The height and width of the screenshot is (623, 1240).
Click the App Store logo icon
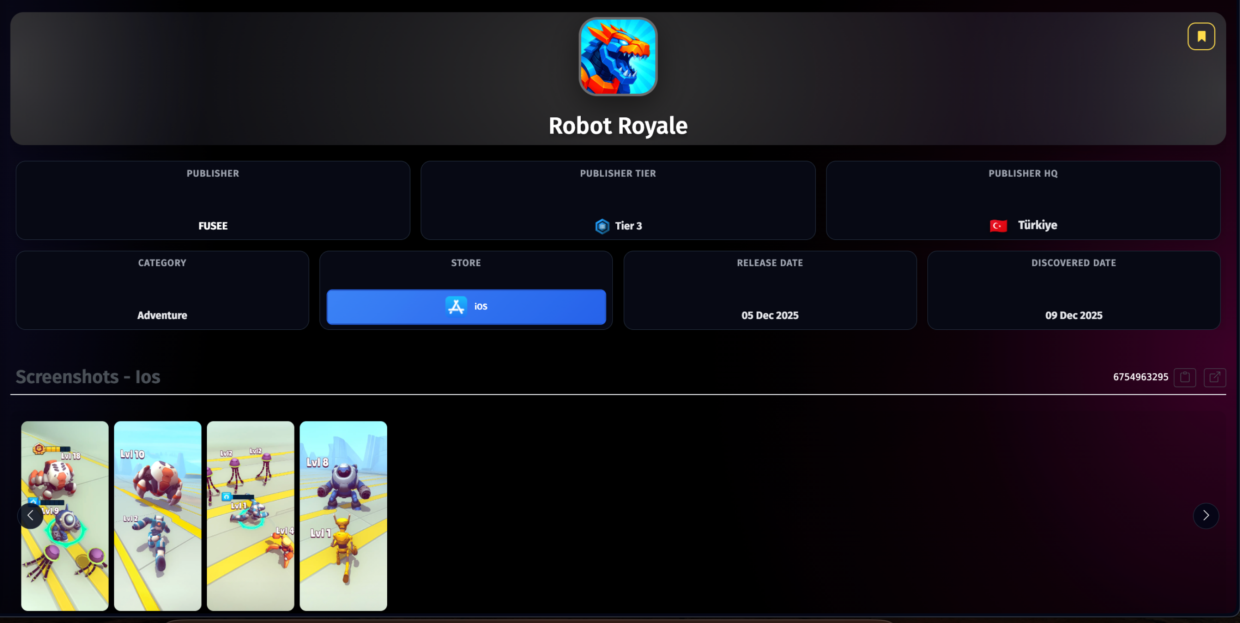coord(456,307)
